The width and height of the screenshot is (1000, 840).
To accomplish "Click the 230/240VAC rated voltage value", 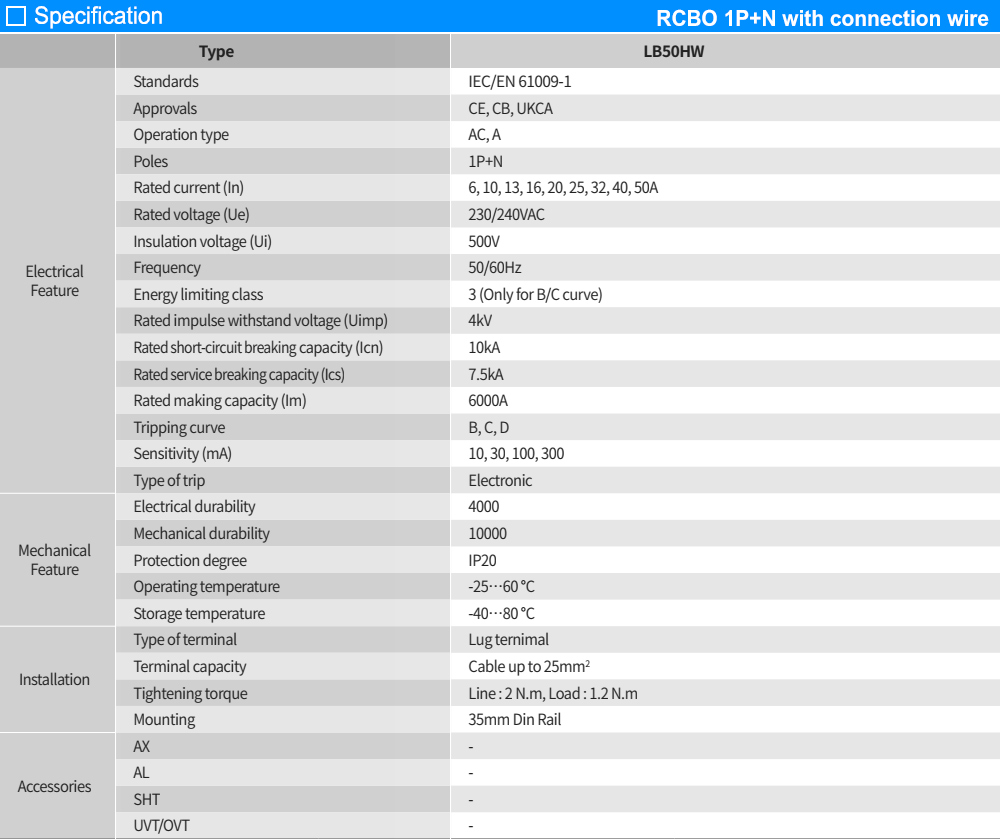I will click(x=506, y=215).
